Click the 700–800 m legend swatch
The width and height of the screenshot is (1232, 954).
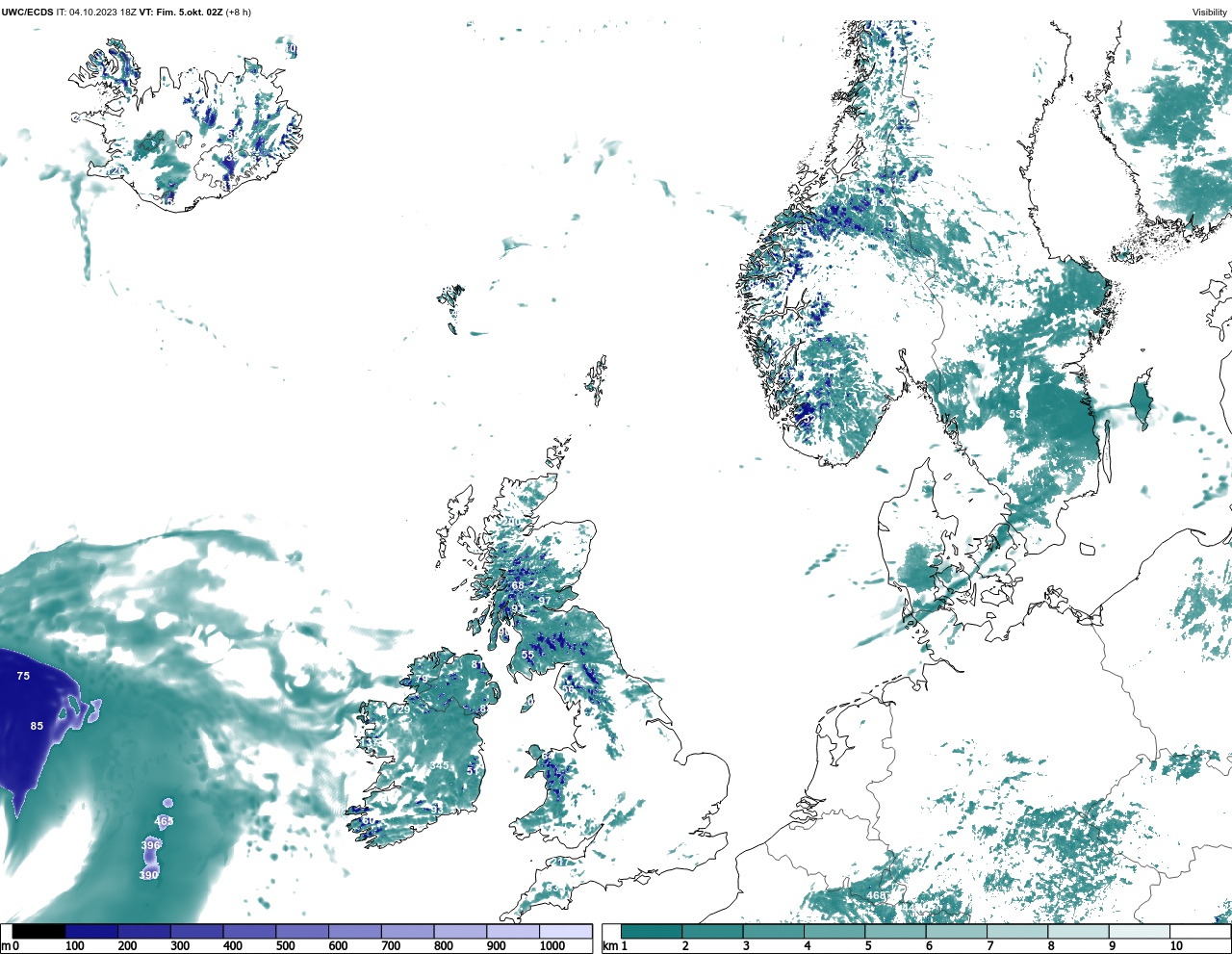(x=408, y=931)
